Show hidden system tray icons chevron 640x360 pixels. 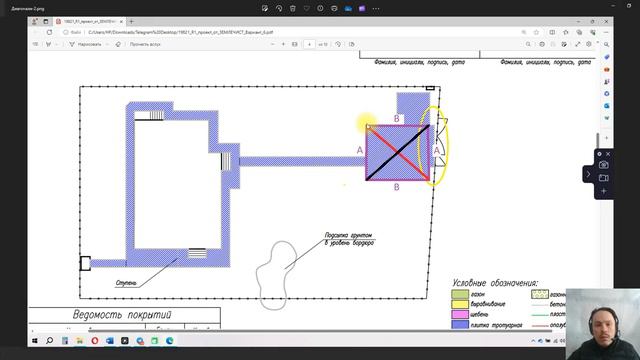[533, 340]
